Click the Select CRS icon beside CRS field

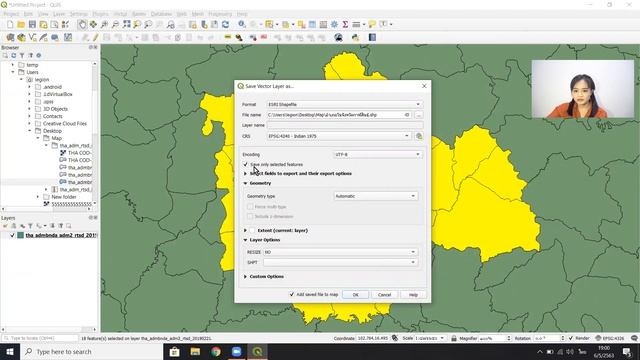pyautogui.click(x=419, y=136)
